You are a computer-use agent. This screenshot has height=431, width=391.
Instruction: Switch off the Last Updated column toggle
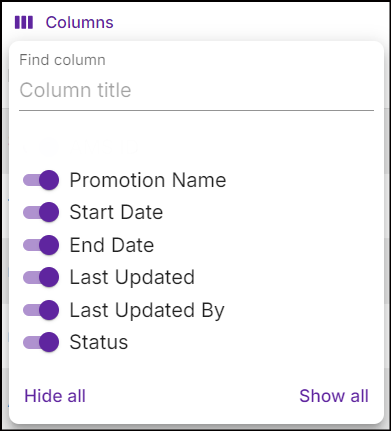[41, 277]
